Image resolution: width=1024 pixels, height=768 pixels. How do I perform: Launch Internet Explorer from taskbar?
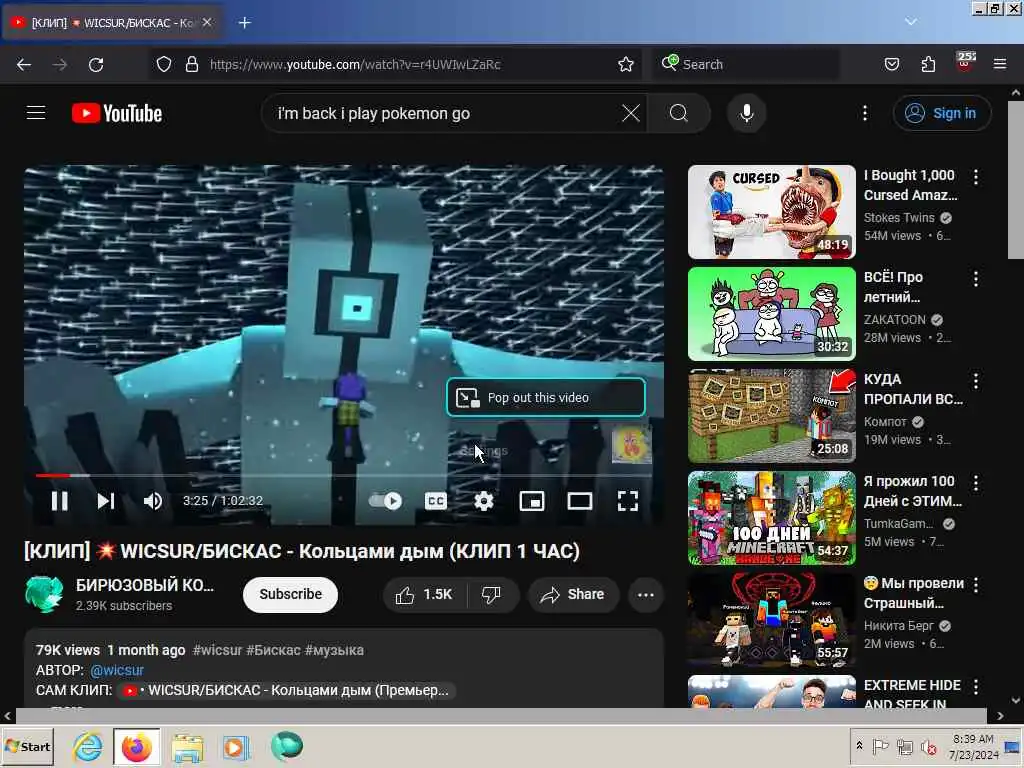tap(88, 746)
